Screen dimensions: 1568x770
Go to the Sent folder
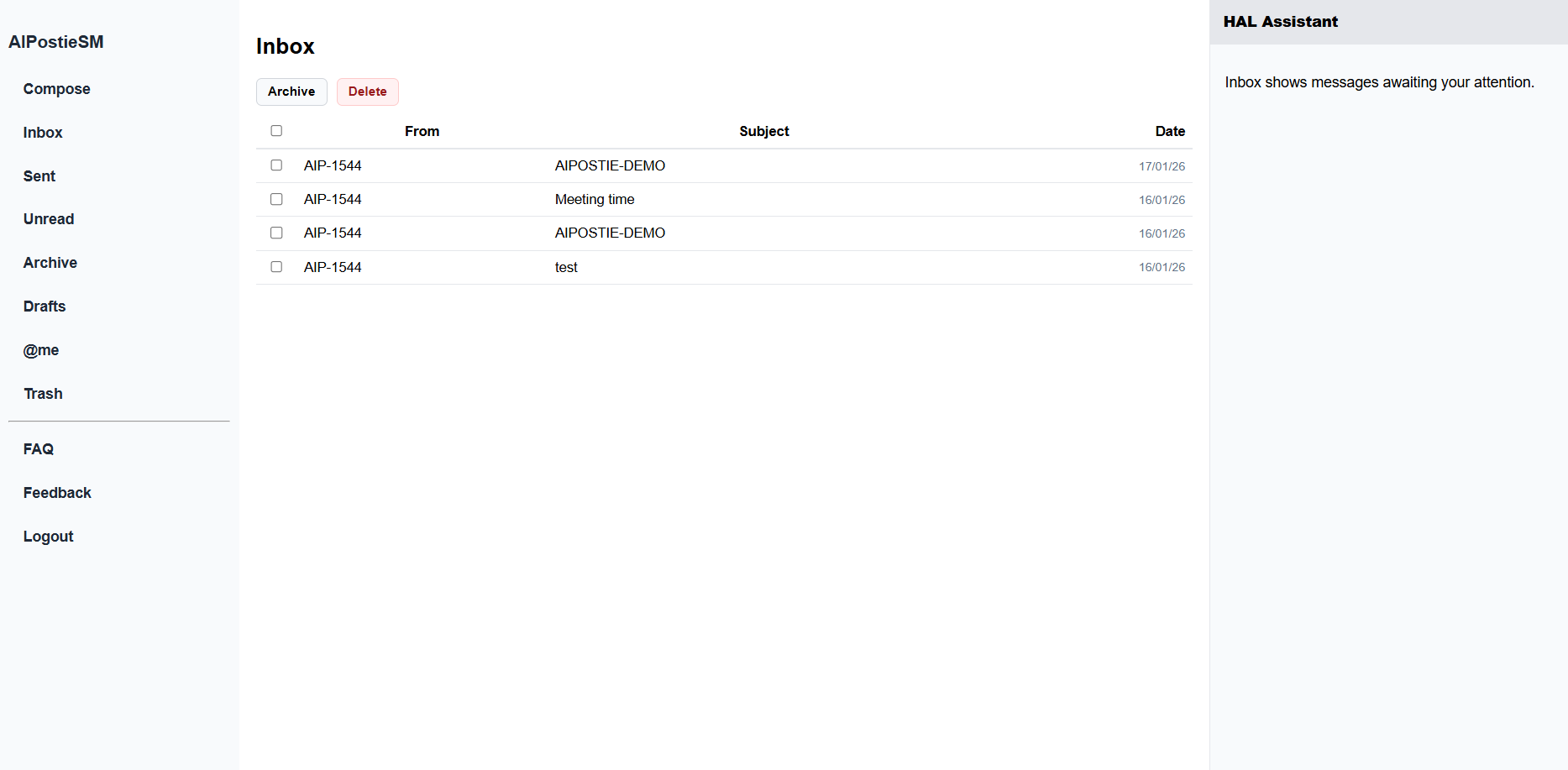[x=39, y=176]
